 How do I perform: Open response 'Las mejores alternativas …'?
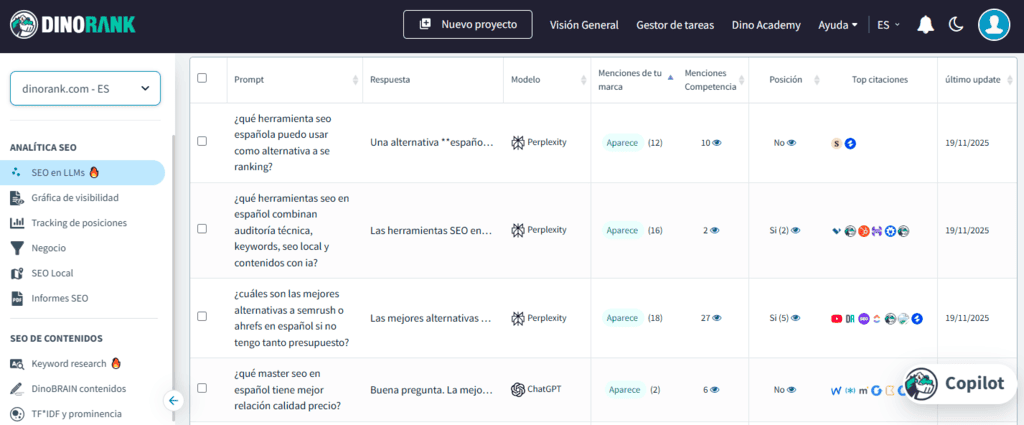click(432, 318)
